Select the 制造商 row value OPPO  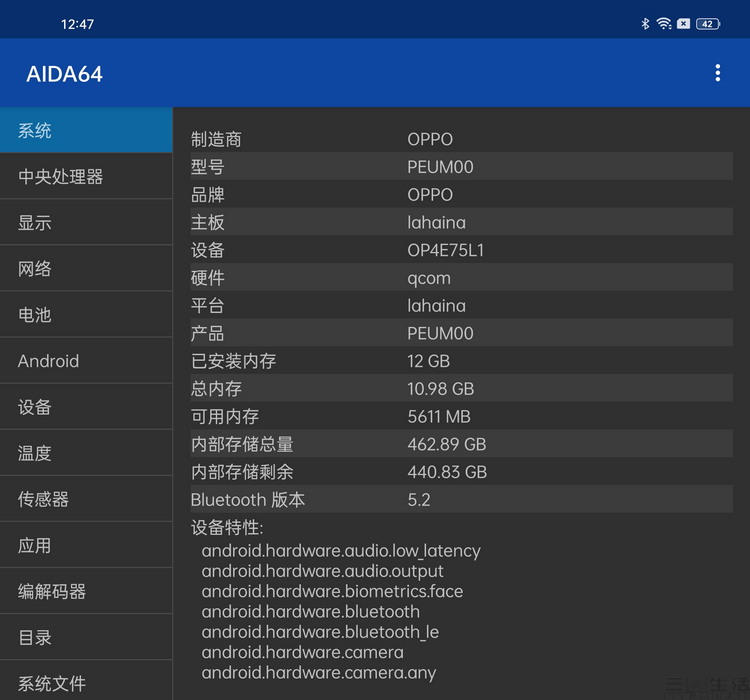click(430, 139)
